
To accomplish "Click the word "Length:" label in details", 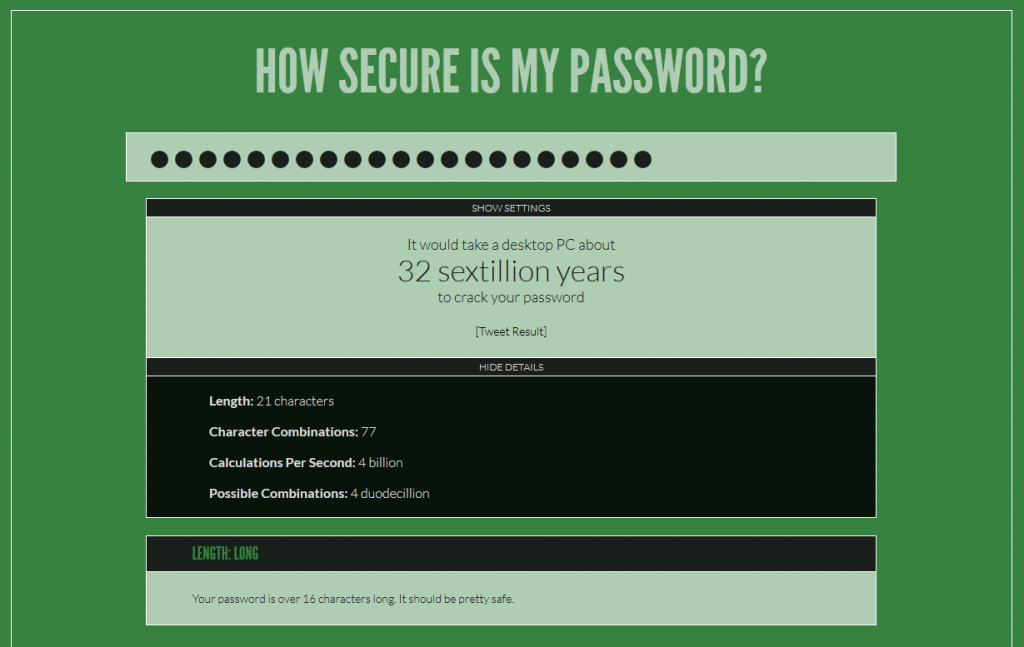I will coord(231,401).
